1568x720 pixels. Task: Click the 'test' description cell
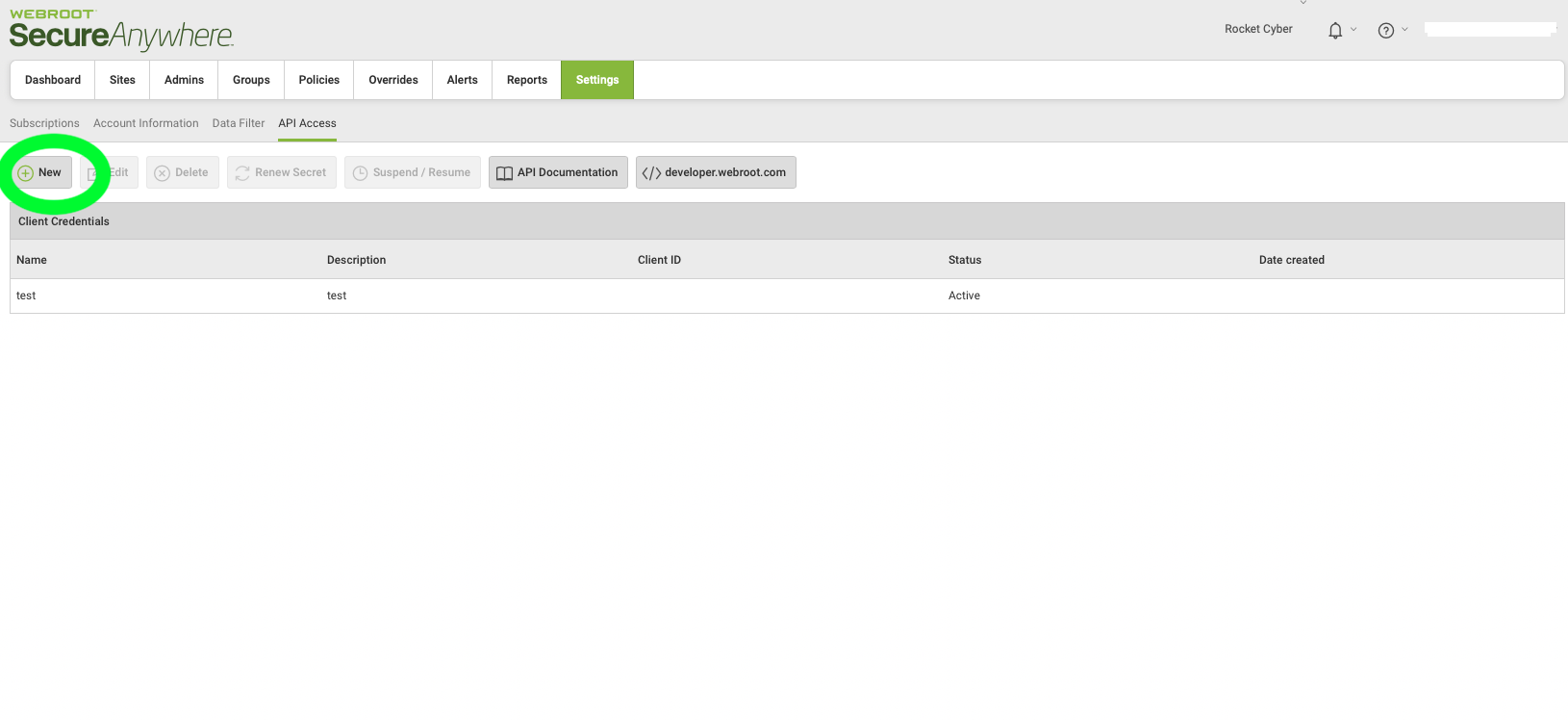(337, 296)
